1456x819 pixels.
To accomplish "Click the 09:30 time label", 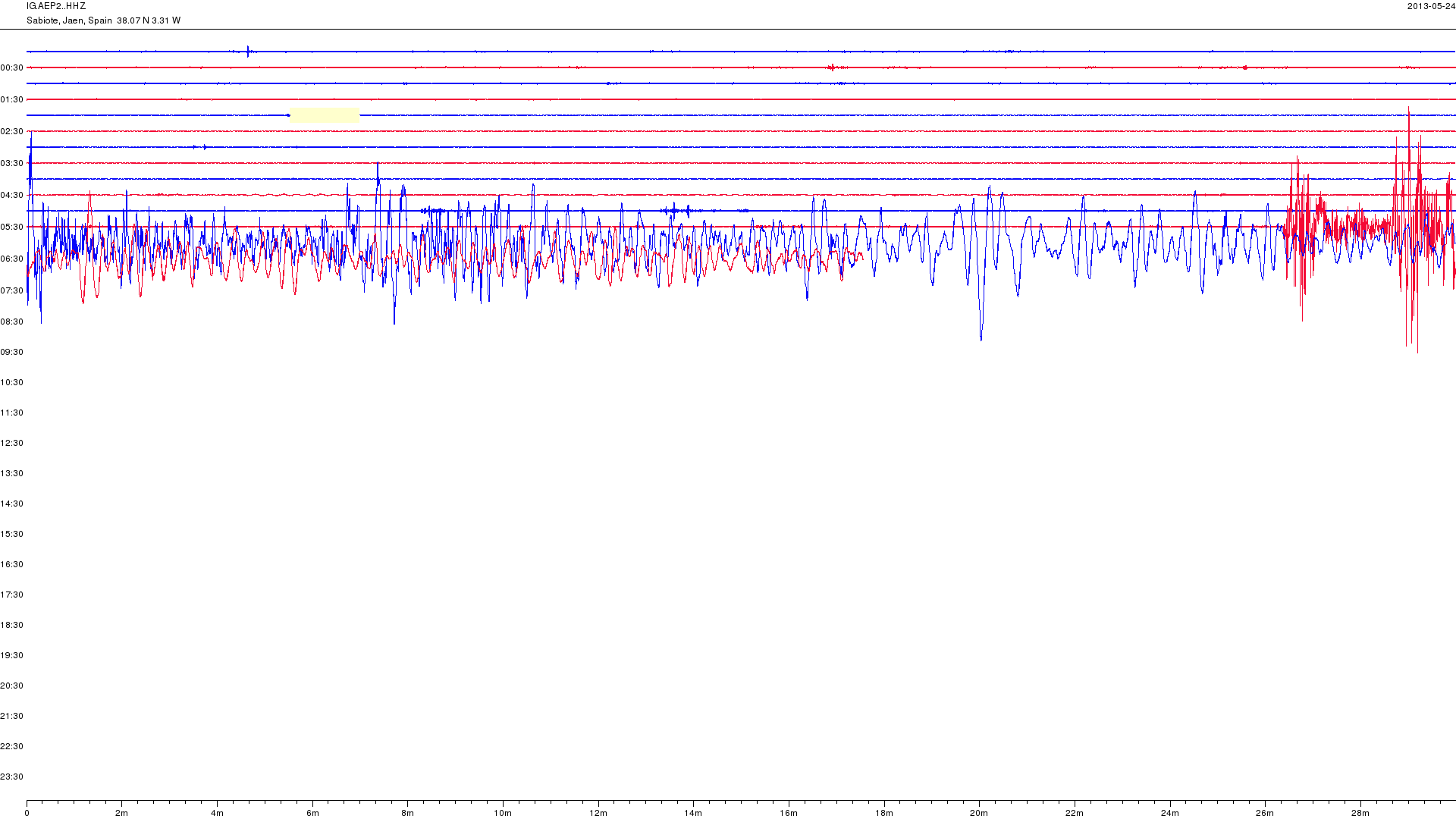I will [12, 353].
